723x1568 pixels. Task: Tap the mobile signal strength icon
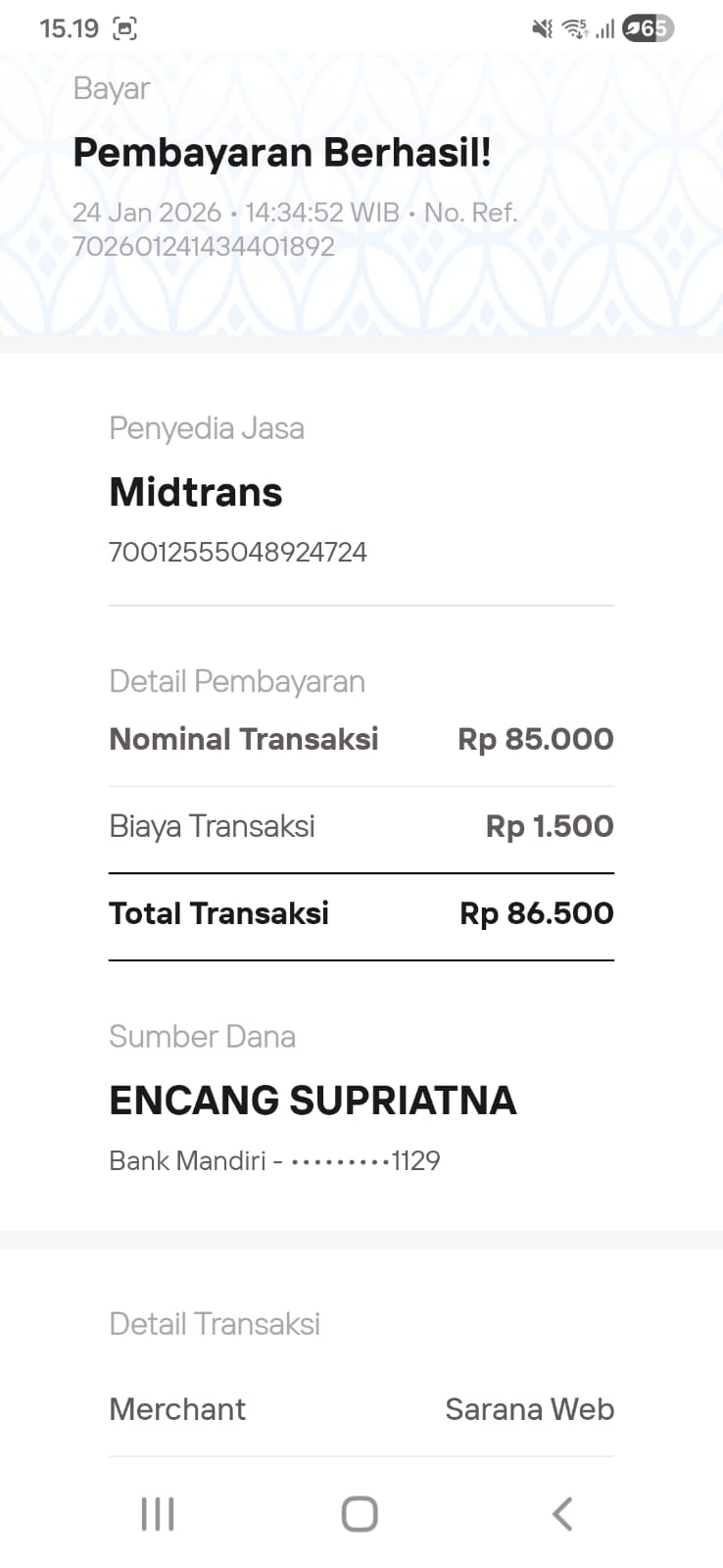(x=604, y=29)
